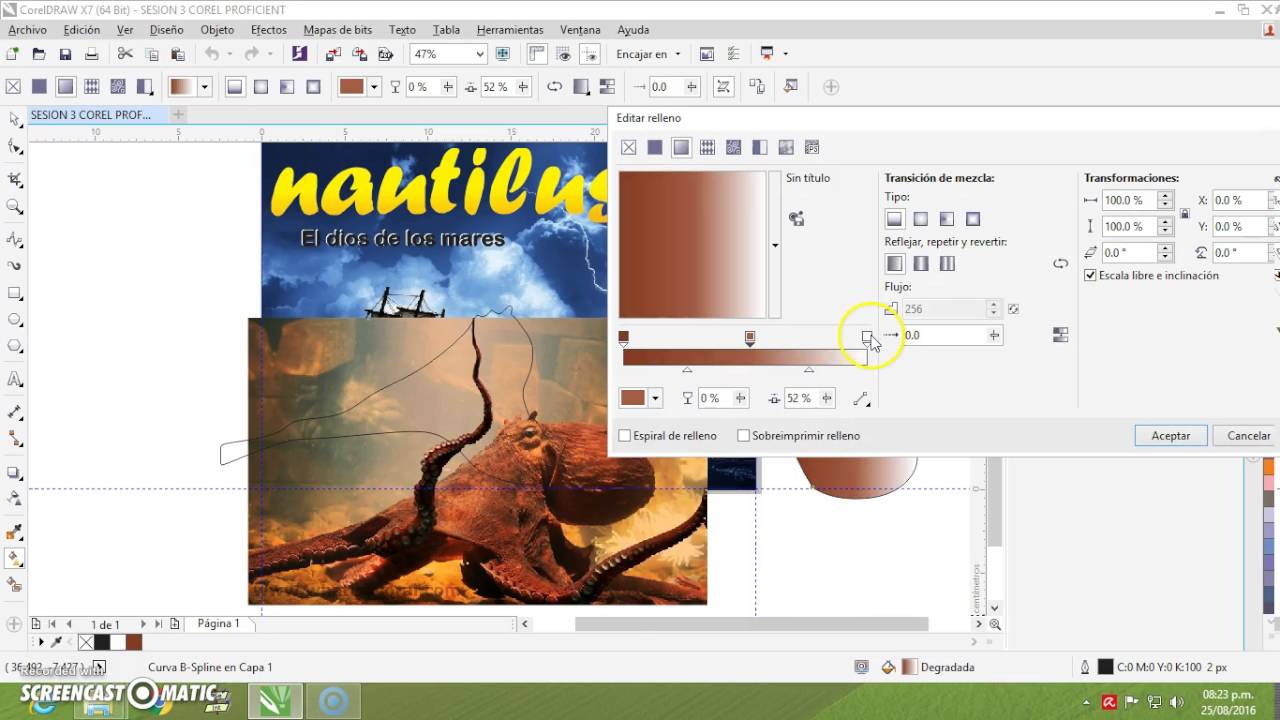Click the New document icon
This screenshot has width=1280, height=720.
[x=13, y=54]
